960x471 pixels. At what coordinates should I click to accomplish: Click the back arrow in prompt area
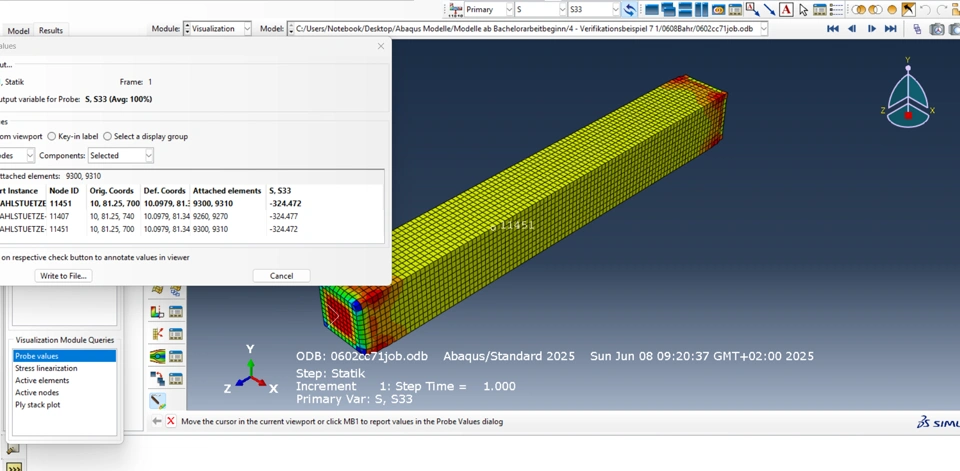tap(157, 421)
